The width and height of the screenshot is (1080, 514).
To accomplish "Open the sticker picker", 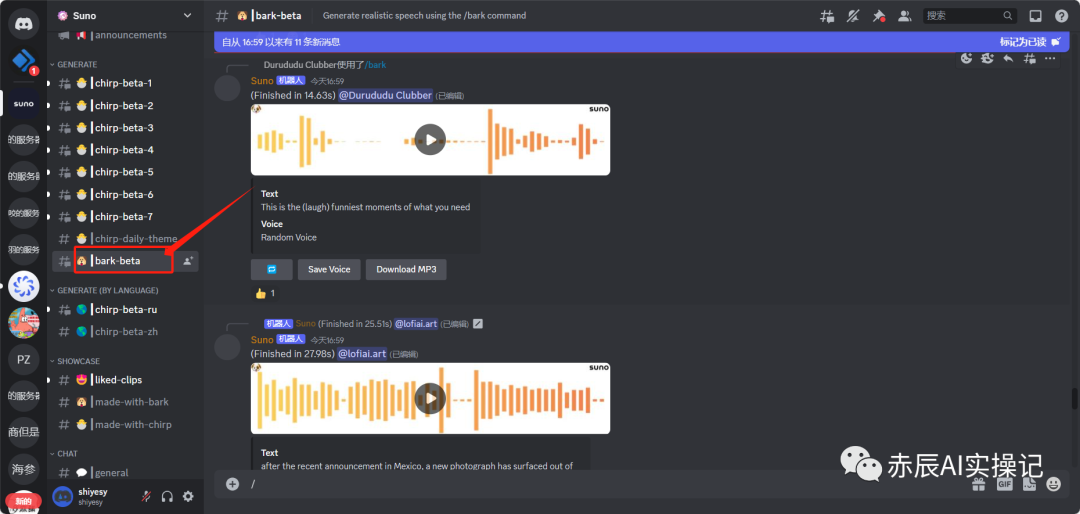I will tap(1029, 484).
